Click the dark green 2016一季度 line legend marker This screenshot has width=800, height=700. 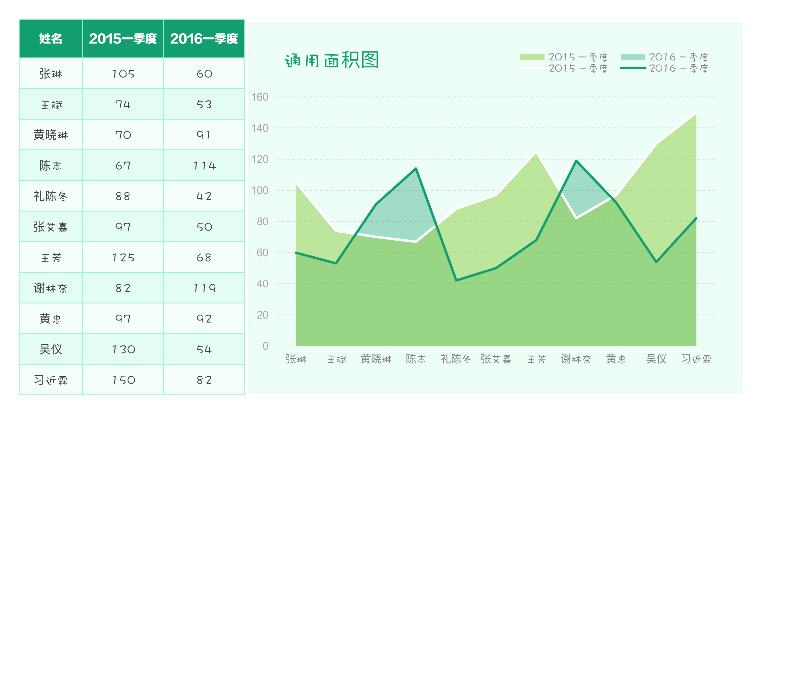633,68
